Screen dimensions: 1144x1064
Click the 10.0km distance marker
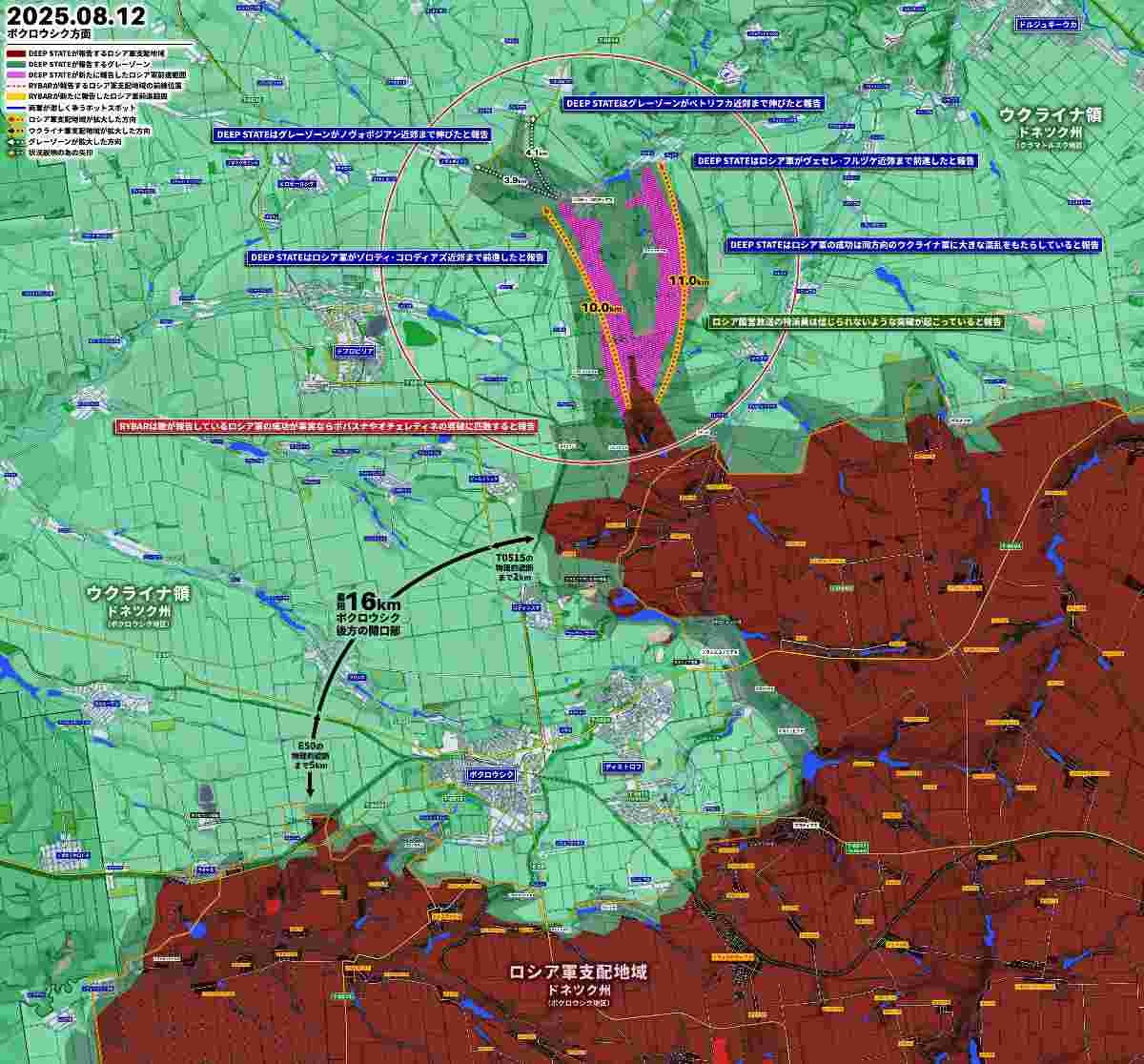point(601,308)
